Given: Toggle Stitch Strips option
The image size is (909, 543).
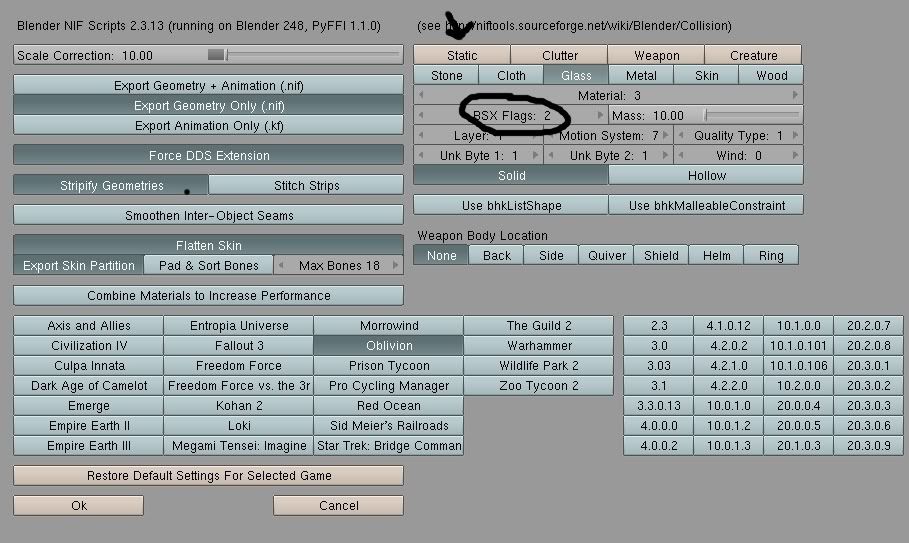Looking at the screenshot, I should [306, 185].
